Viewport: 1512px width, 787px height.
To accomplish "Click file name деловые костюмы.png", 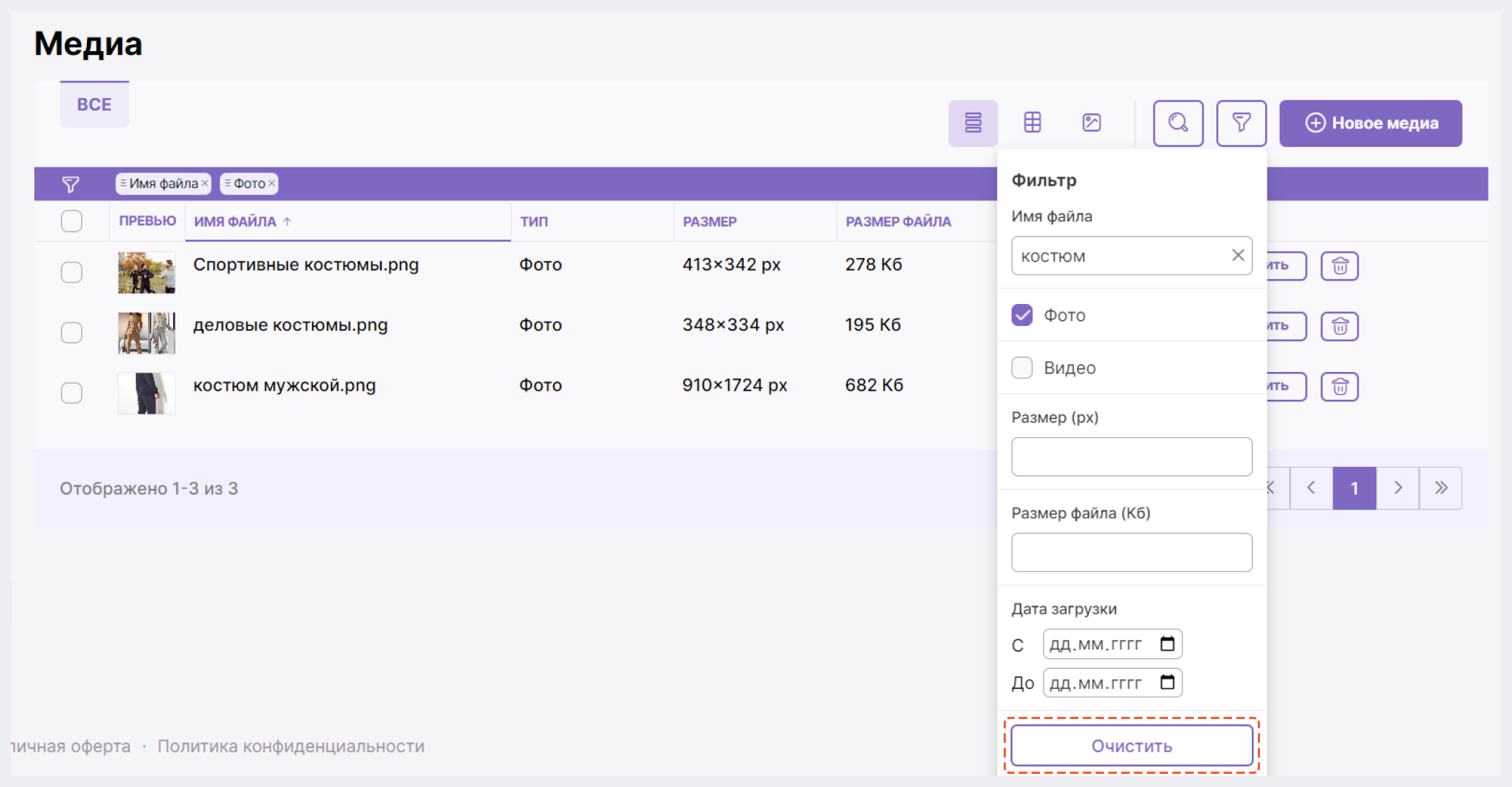I will click(290, 324).
